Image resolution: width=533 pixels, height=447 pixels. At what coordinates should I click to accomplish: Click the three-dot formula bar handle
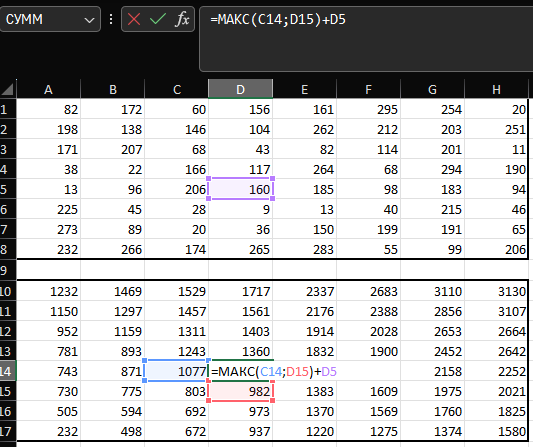(111, 19)
